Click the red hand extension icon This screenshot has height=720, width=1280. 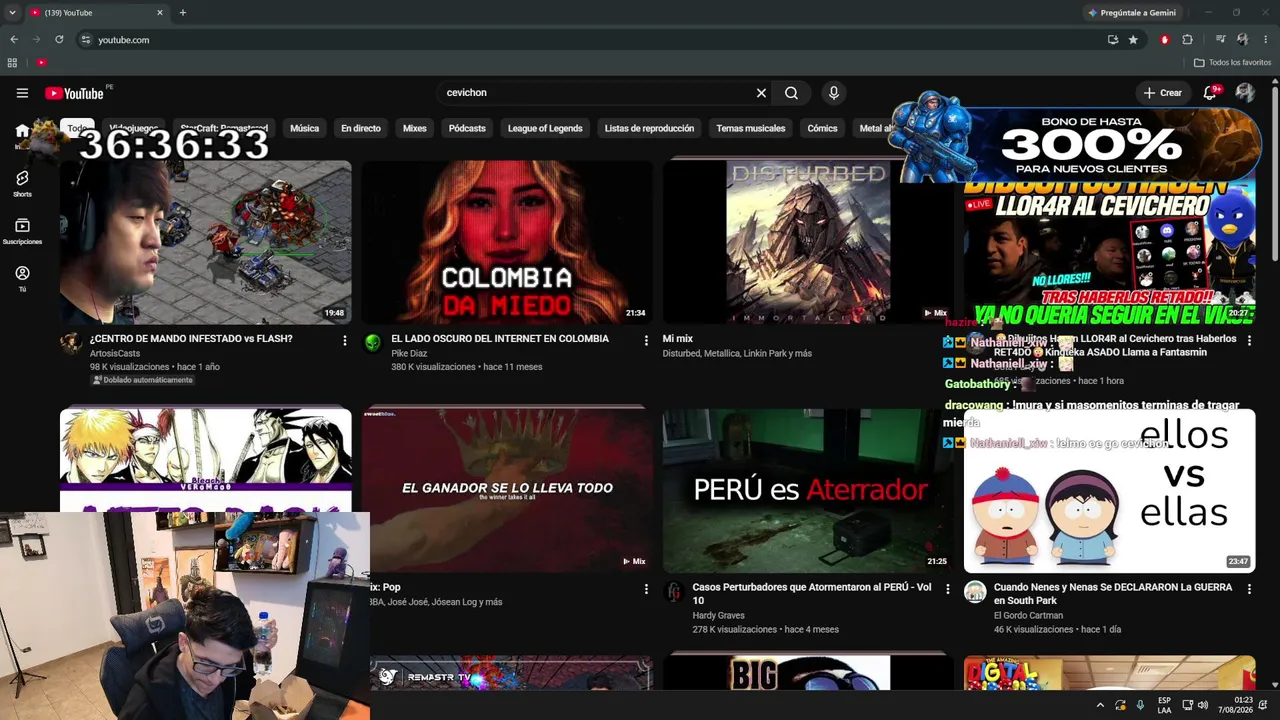click(x=1164, y=40)
